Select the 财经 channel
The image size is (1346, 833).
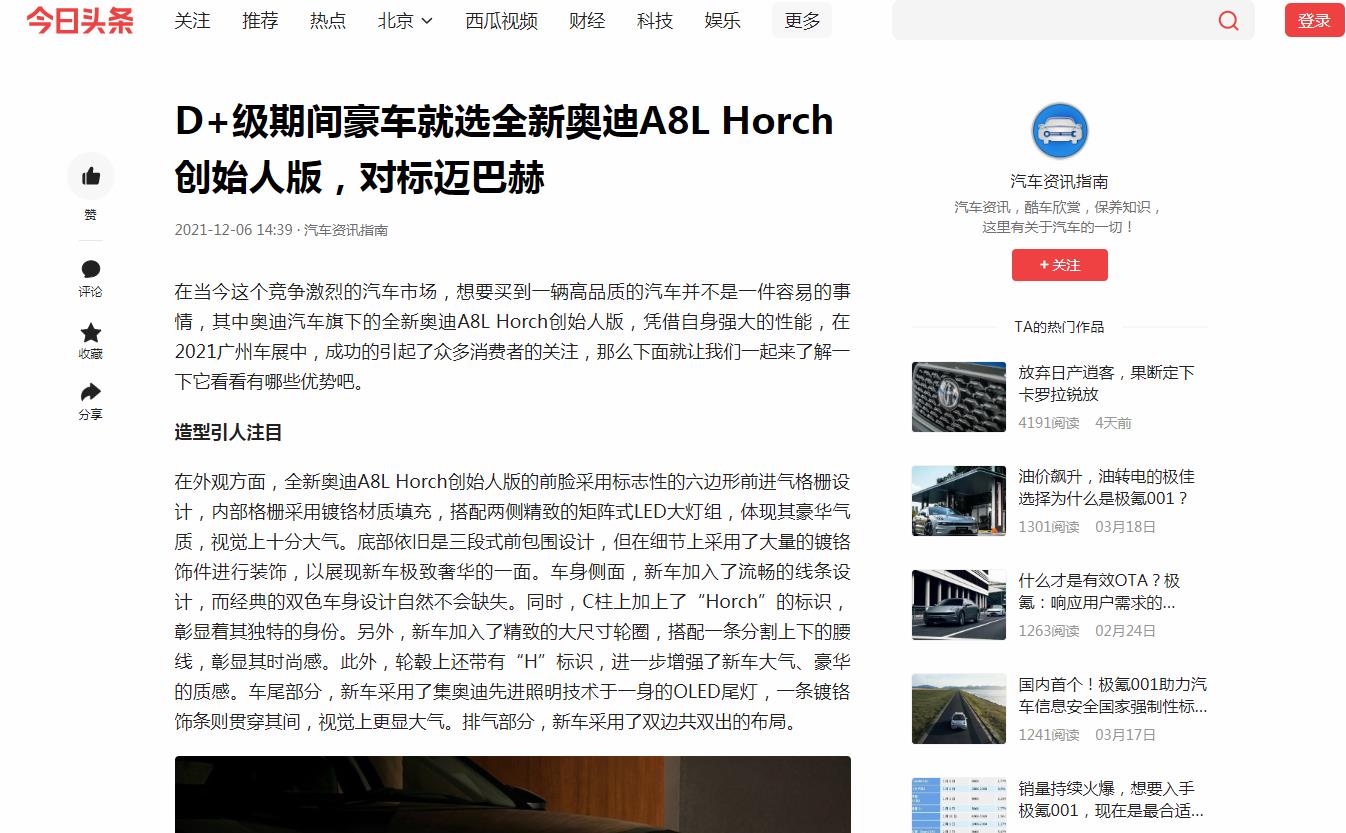587,21
